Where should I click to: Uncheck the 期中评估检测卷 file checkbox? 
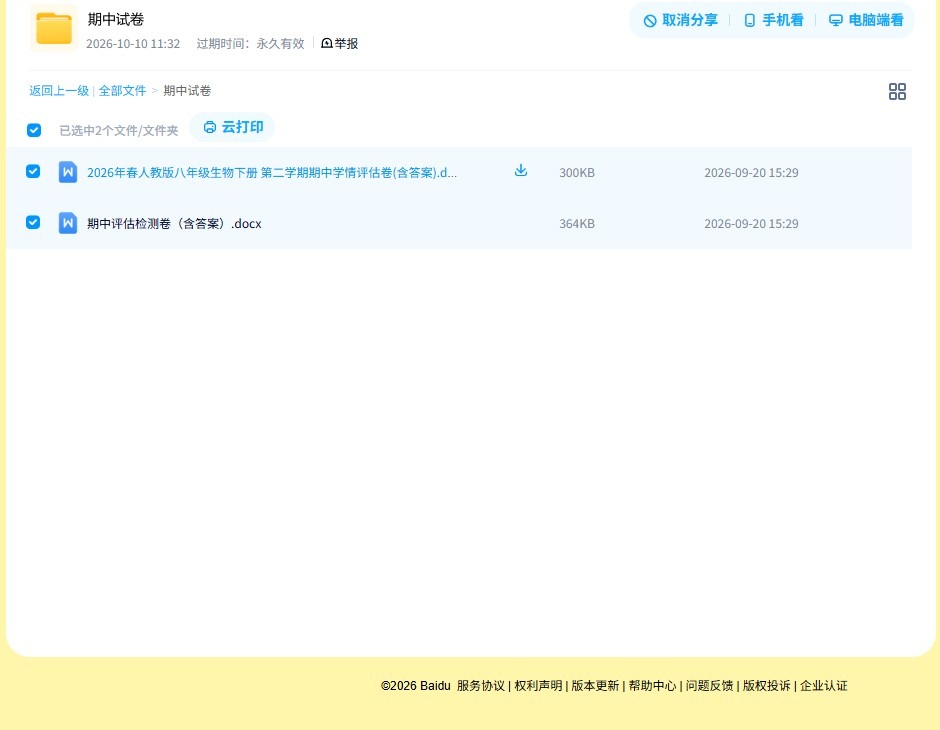click(x=33, y=222)
